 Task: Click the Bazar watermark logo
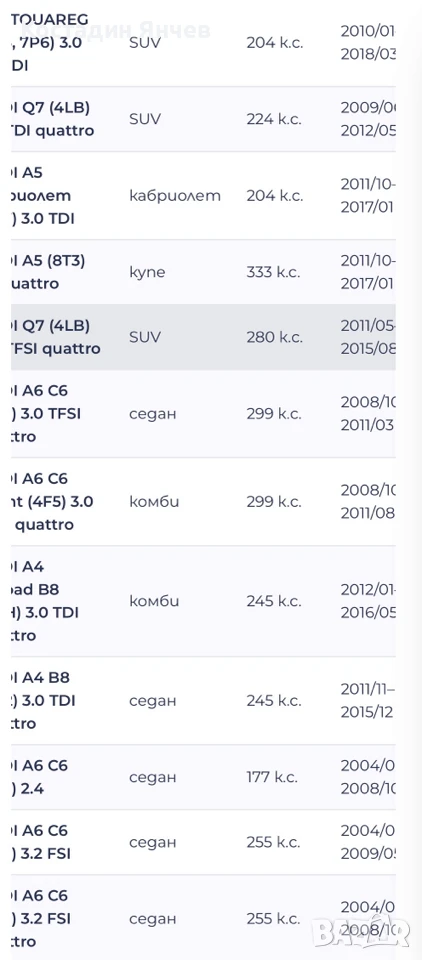pos(361,931)
